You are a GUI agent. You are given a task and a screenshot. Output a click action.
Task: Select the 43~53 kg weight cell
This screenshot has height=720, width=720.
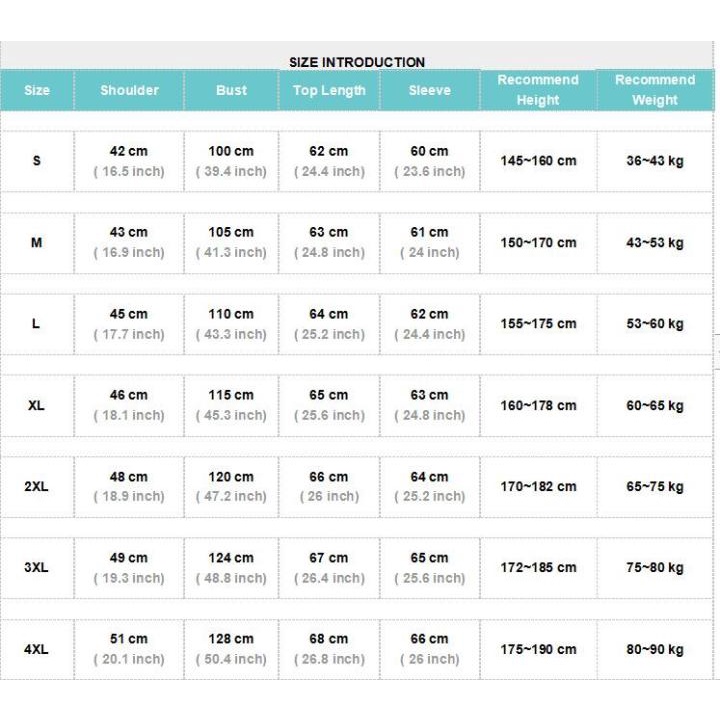pyautogui.click(x=655, y=242)
